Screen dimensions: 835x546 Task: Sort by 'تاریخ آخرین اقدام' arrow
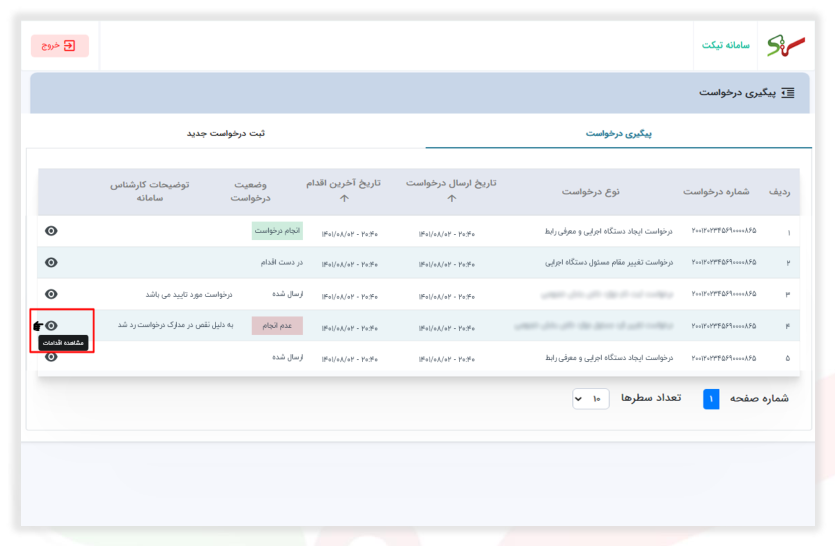[344, 199]
